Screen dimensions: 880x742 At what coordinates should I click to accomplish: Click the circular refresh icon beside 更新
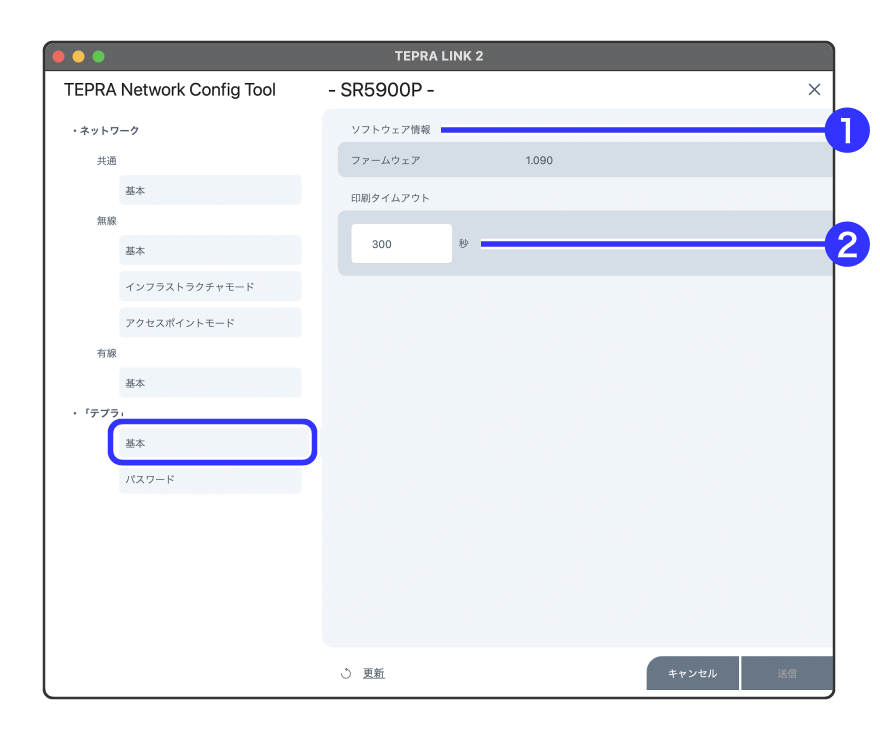tap(346, 674)
